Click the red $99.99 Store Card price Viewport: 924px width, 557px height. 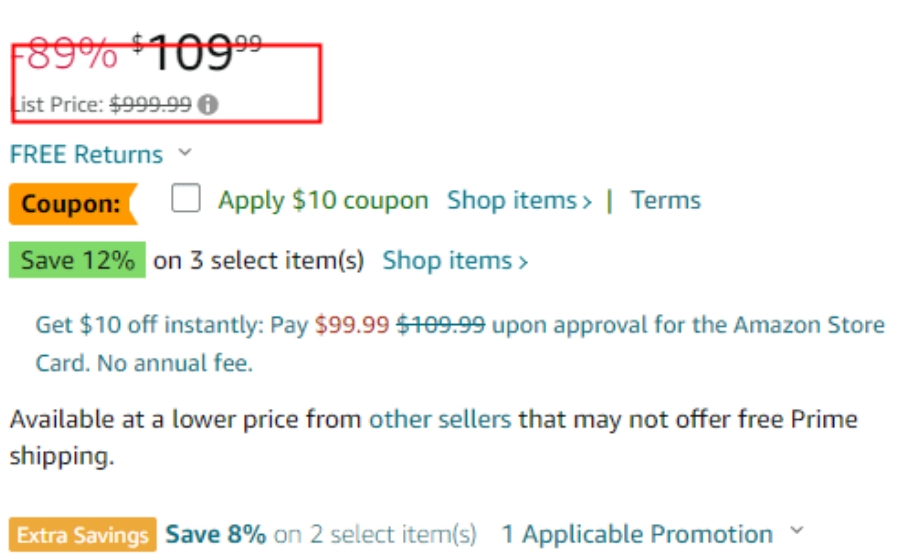click(352, 325)
